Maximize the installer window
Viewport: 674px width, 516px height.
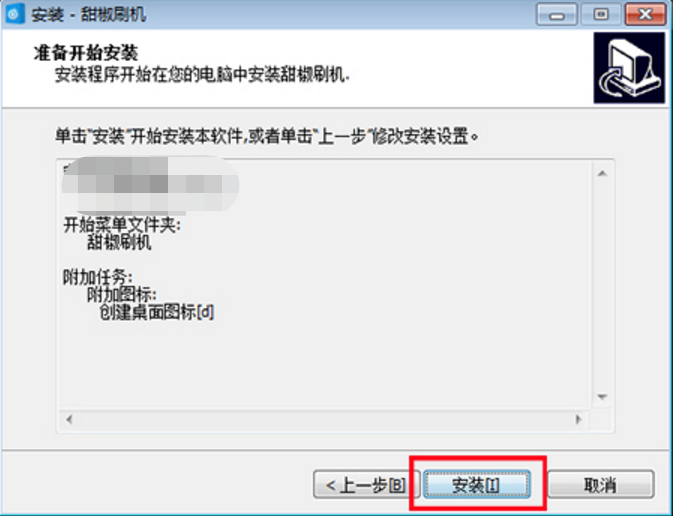point(600,15)
